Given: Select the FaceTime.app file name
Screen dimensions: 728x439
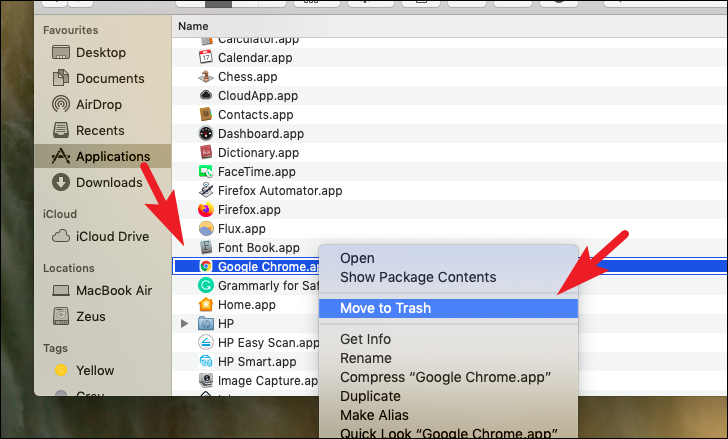Looking at the screenshot, I should (x=257, y=172).
